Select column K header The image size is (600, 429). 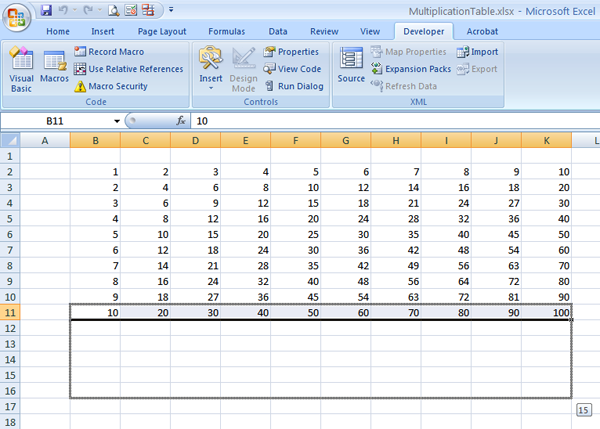pos(546,140)
